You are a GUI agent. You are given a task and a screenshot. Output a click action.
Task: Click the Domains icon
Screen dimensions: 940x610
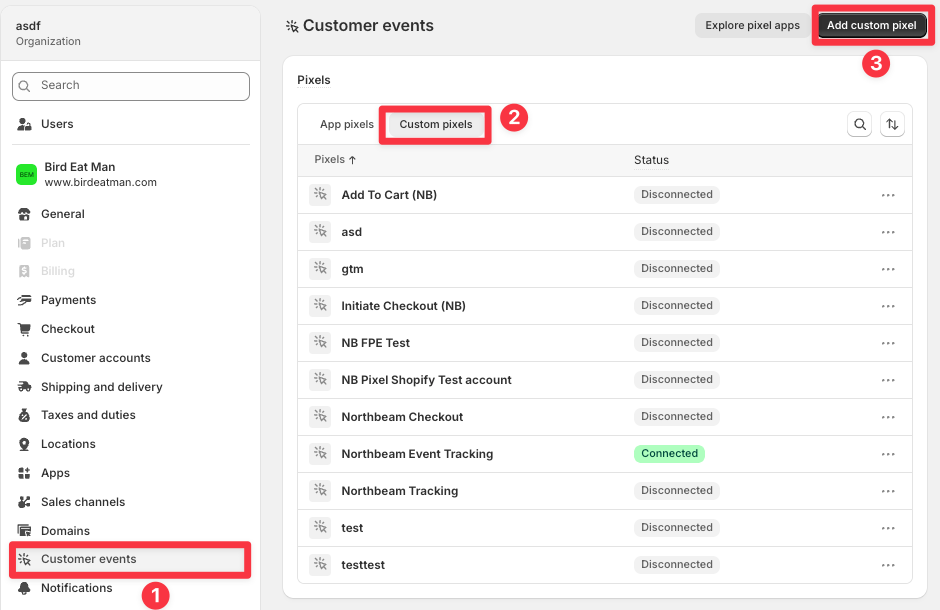coord(24,530)
